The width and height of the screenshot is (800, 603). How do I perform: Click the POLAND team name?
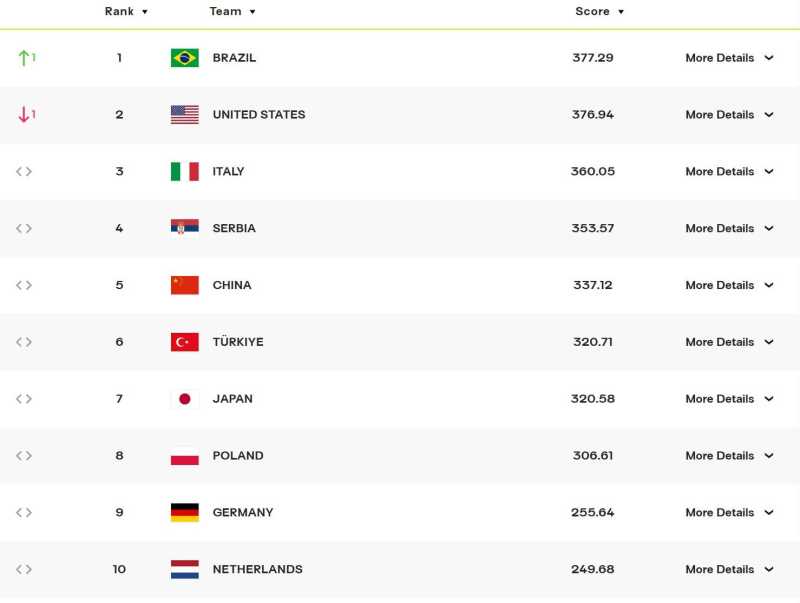(x=238, y=456)
